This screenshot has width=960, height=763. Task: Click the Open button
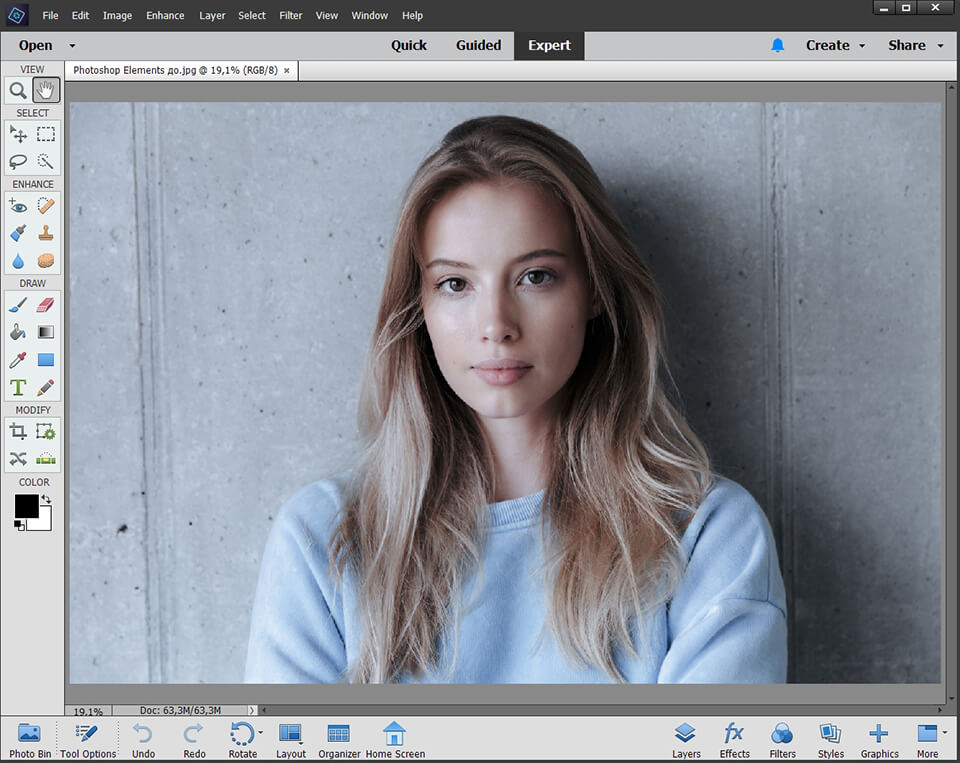click(x=36, y=45)
